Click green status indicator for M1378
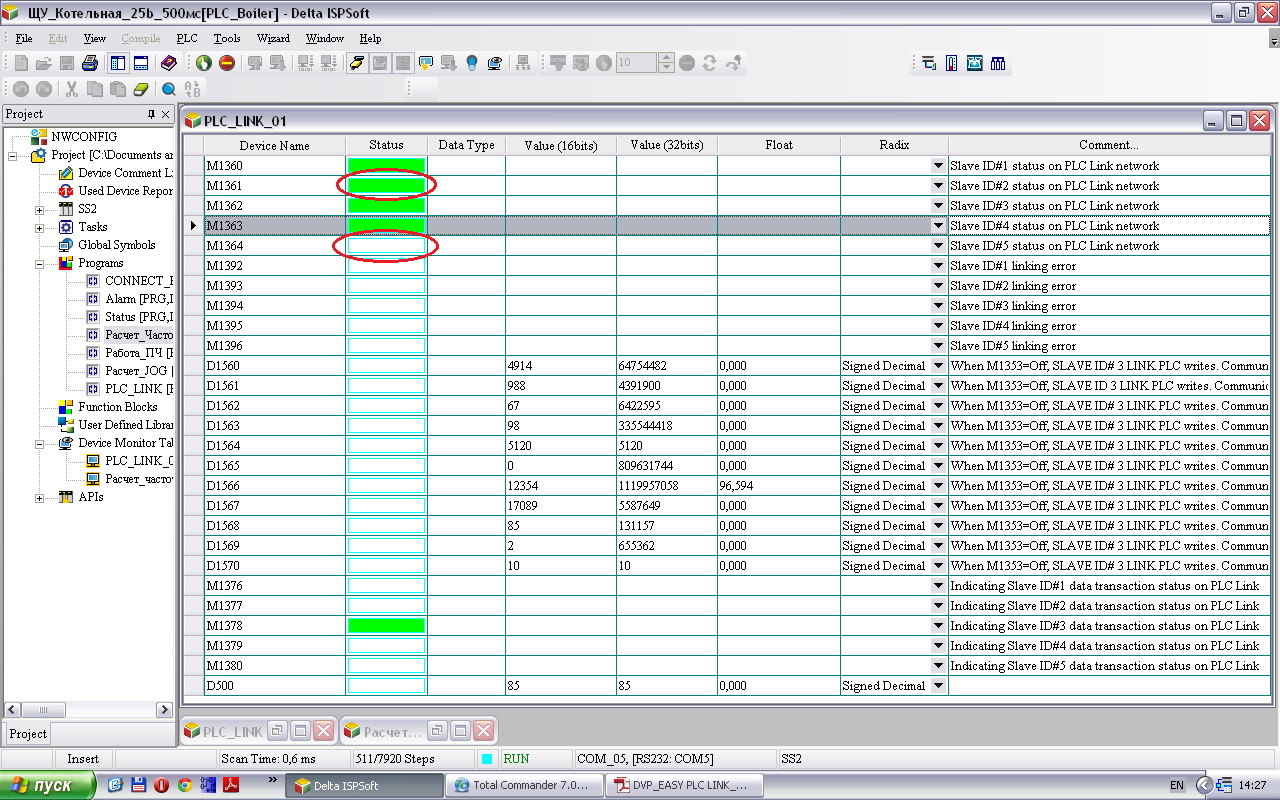The image size is (1280, 800). pyautogui.click(x=386, y=626)
